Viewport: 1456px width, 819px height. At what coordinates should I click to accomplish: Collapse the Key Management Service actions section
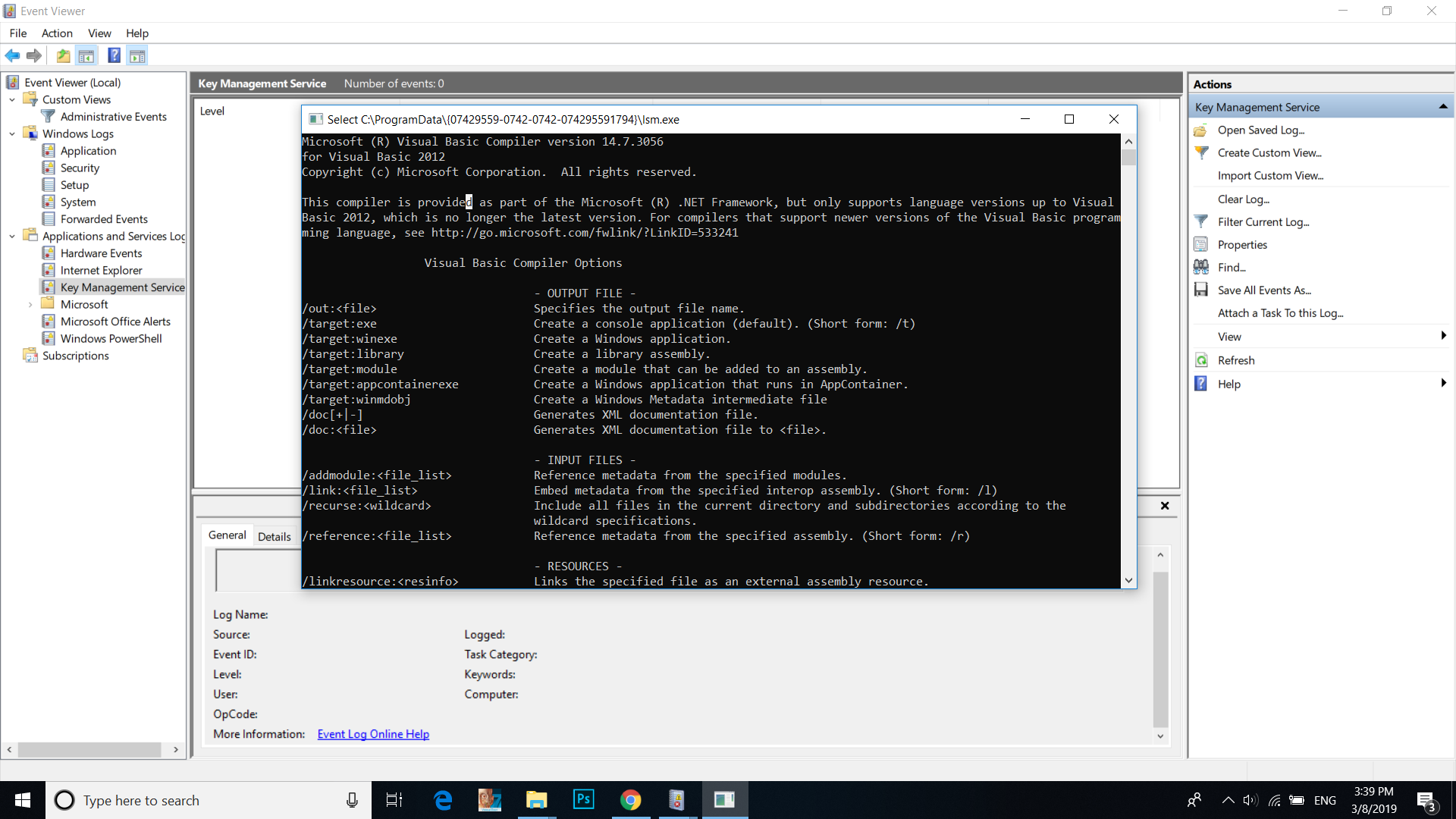[1442, 107]
